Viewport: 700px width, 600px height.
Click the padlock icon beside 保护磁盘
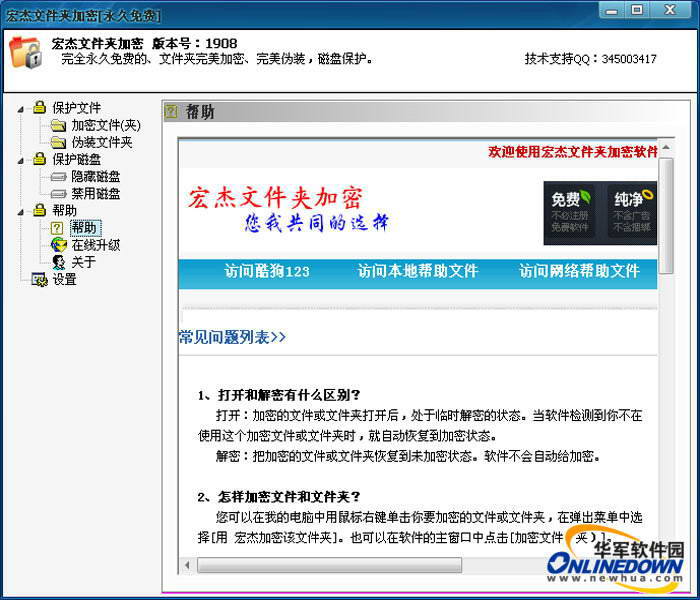point(39,159)
